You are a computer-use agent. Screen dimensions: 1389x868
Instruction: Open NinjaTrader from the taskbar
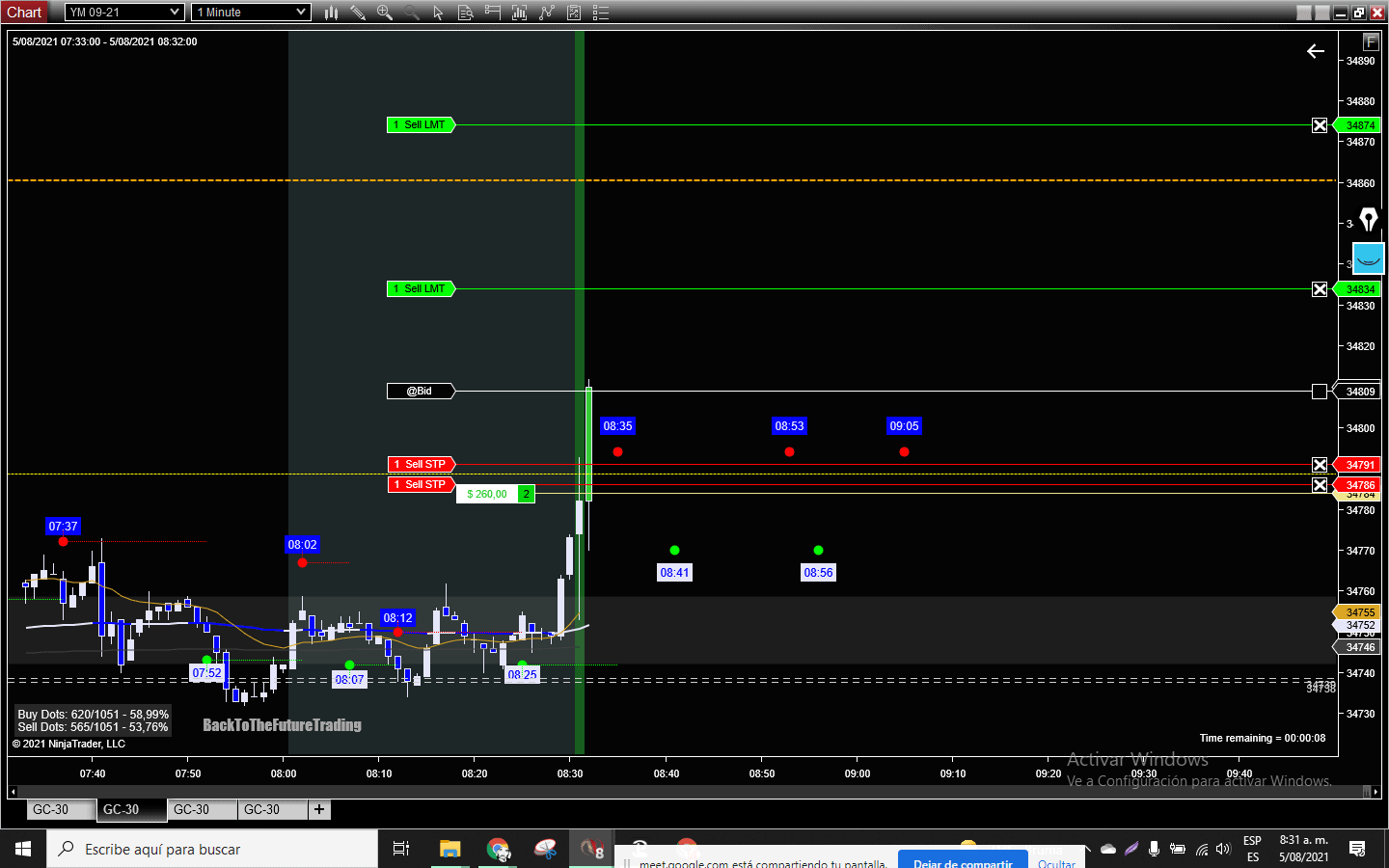coord(590,849)
